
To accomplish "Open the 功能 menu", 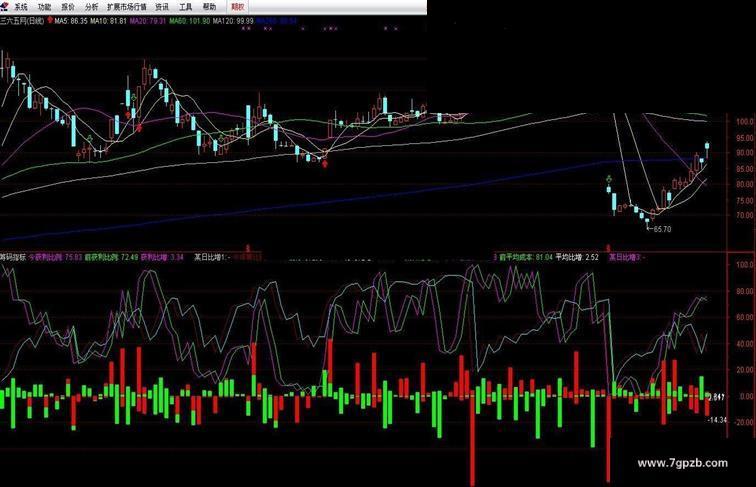I will coord(44,7).
